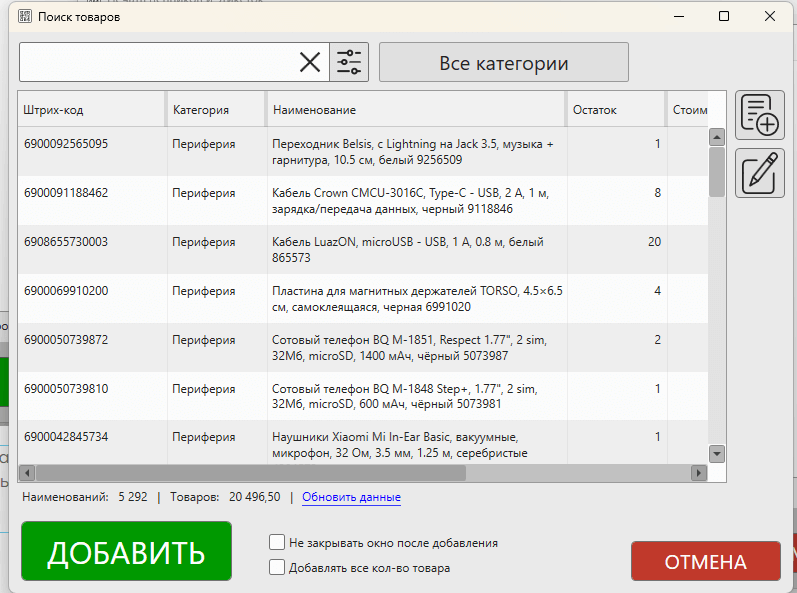Image resolution: width=797 pixels, height=593 pixels.
Task: Click the add new product document icon
Action: coord(760,115)
